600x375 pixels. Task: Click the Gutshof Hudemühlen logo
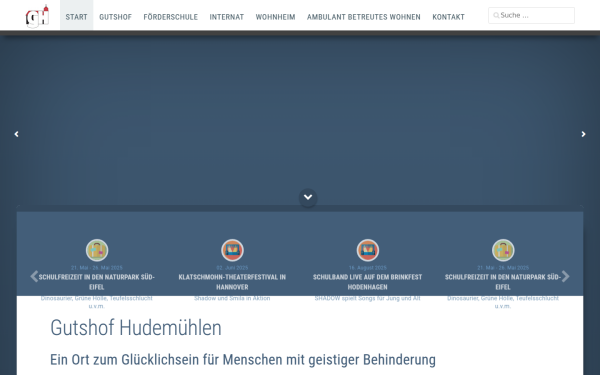[x=38, y=16]
